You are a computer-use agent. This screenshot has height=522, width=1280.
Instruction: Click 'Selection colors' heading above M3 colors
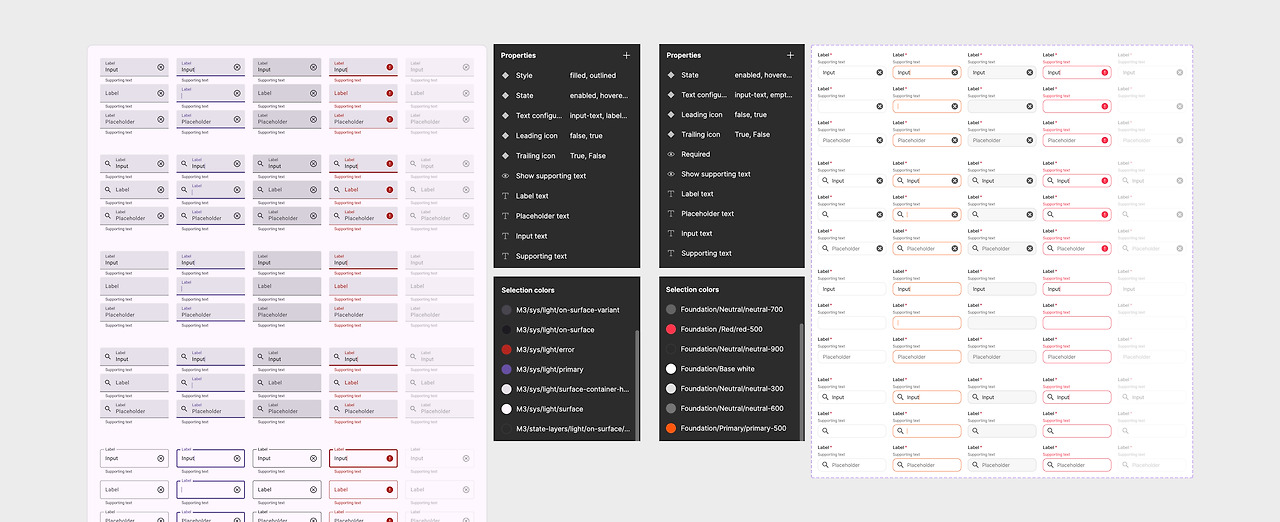[x=528, y=290]
